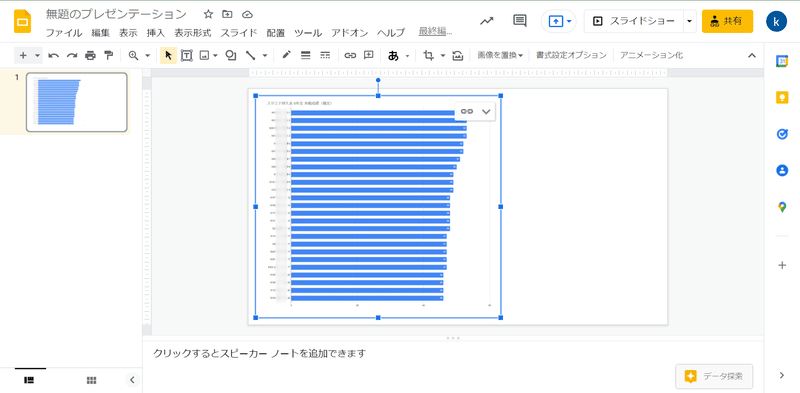
Task: Collapse the filmstrip panel with the arrow
Action: pos(132,380)
